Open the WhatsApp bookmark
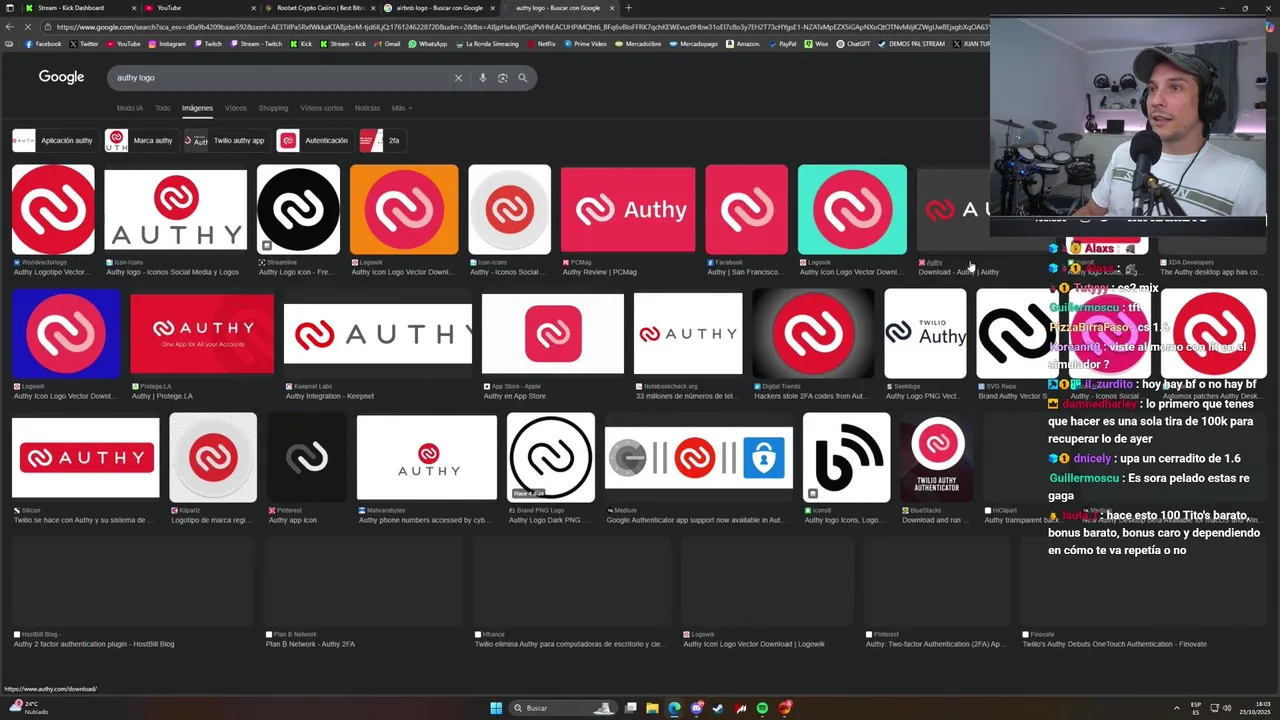1280x720 pixels. 428,44
